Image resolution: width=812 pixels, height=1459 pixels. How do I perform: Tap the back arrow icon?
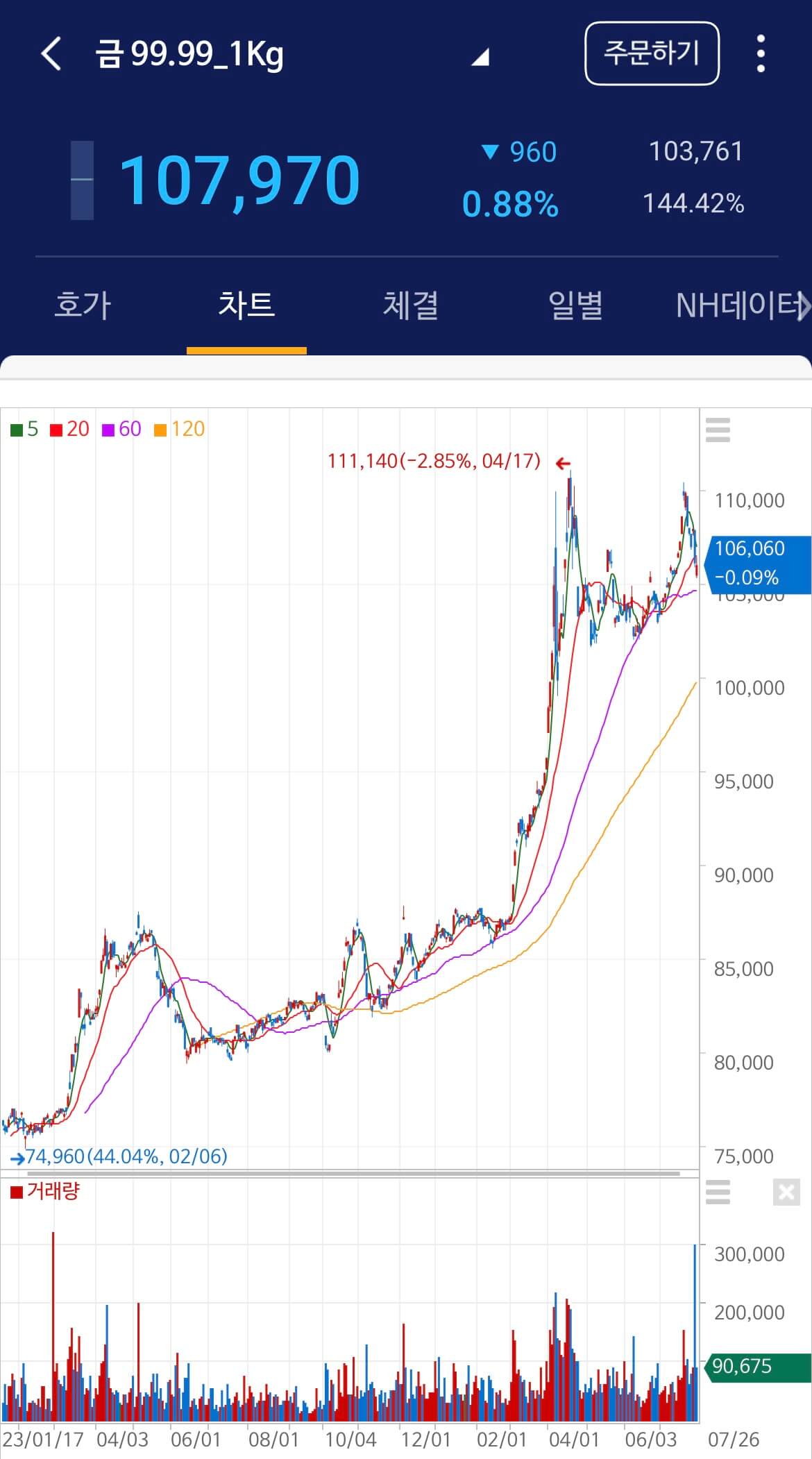51,54
